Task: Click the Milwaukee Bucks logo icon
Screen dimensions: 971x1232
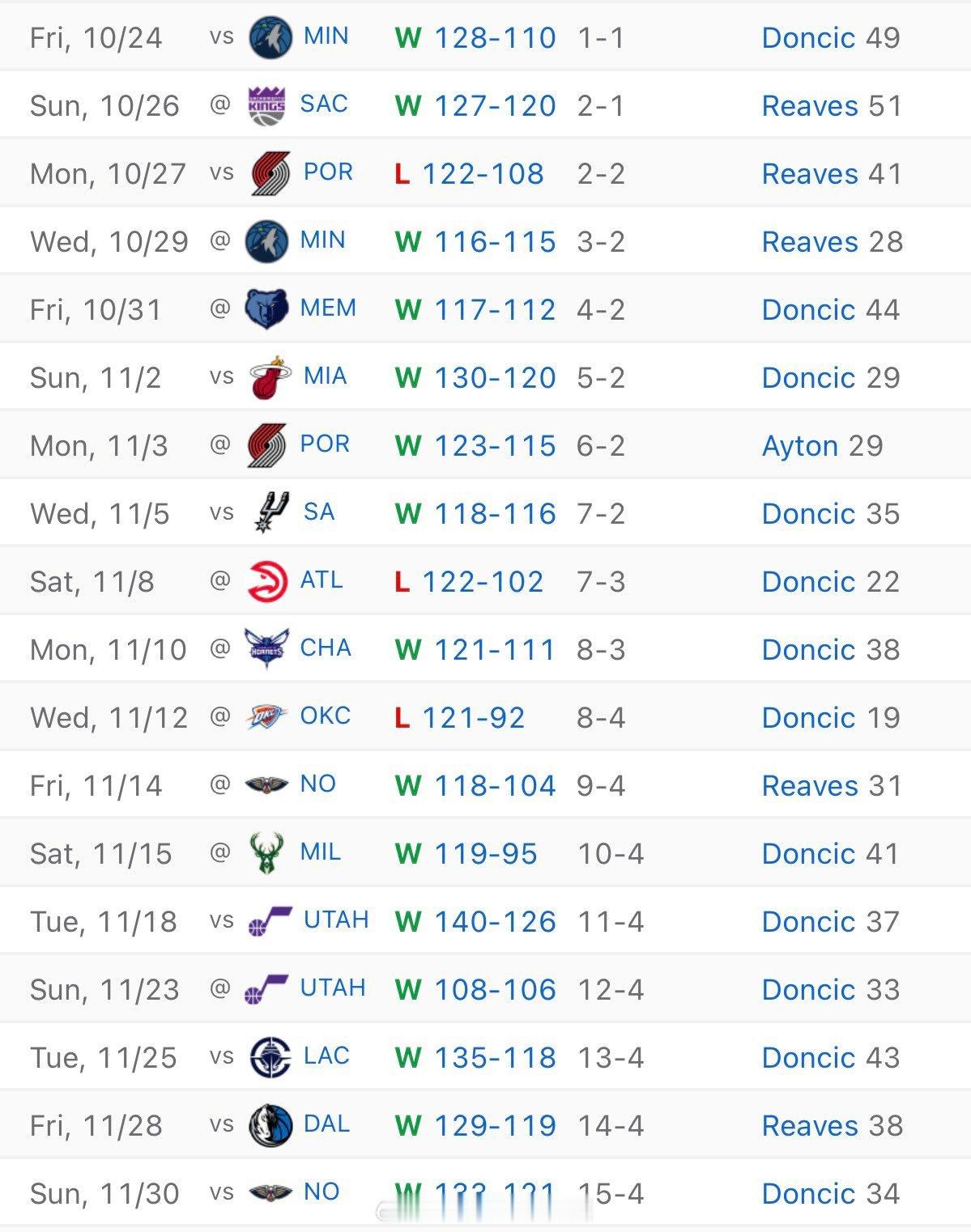Action: (x=266, y=853)
